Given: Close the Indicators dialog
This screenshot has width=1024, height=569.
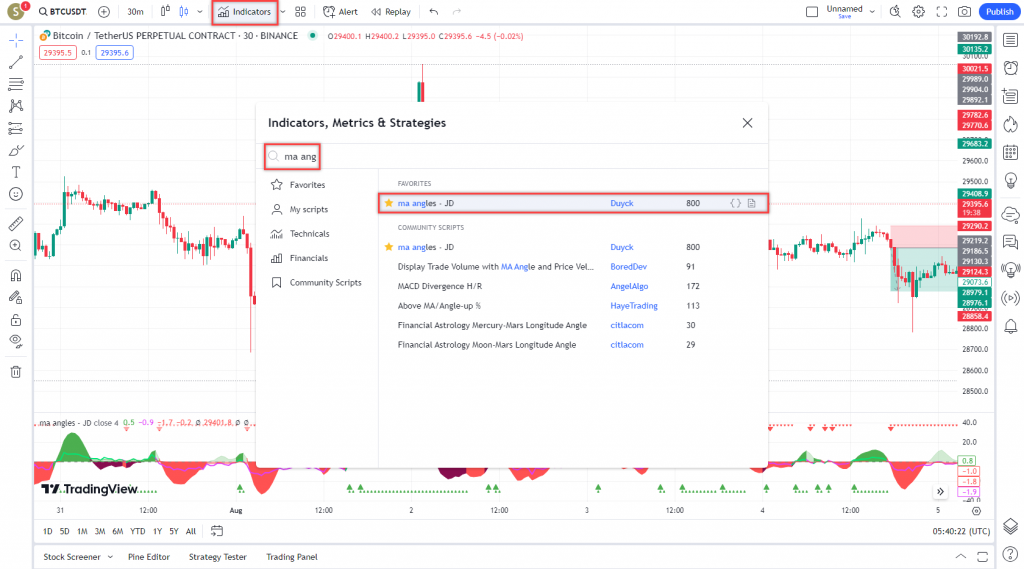Looking at the screenshot, I should click(747, 123).
